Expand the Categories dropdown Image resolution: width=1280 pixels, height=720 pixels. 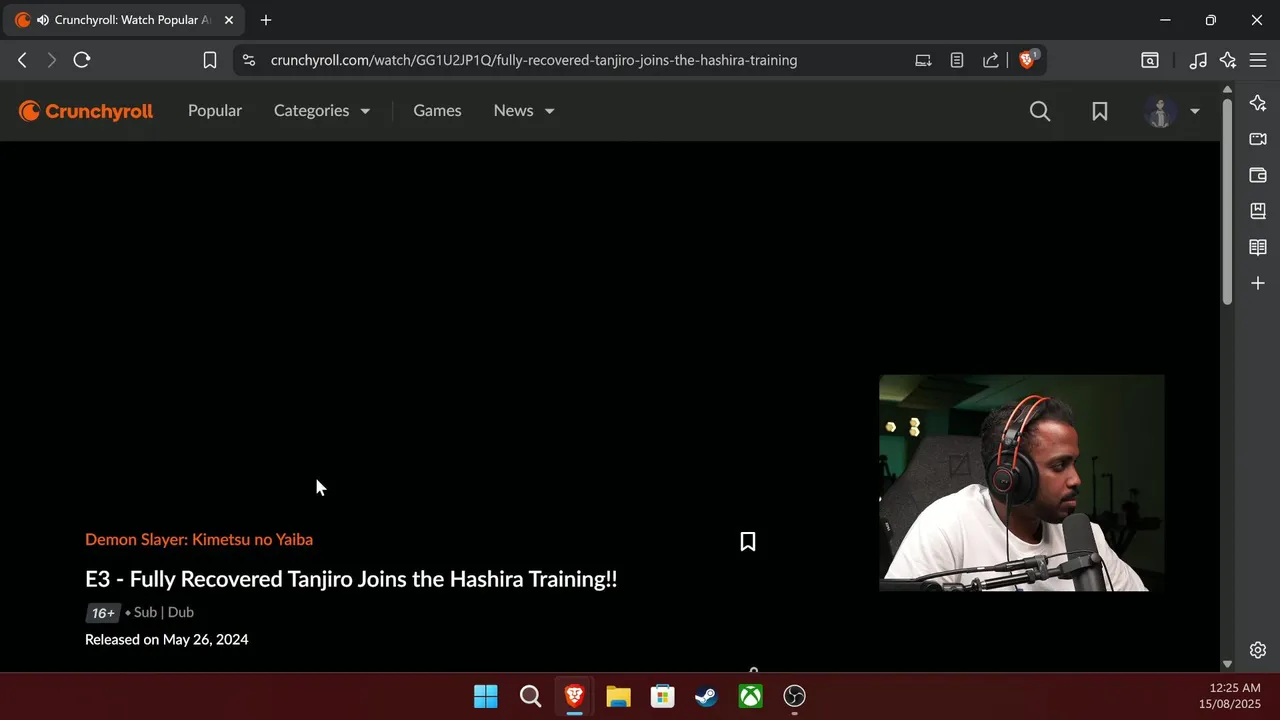322,111
